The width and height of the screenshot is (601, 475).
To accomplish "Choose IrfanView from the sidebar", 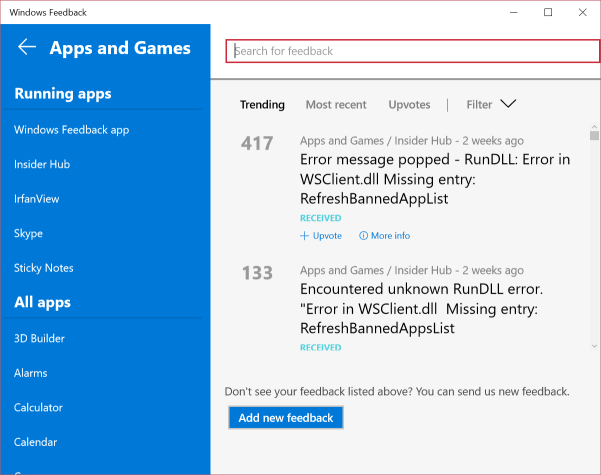I will click(37, 199).
